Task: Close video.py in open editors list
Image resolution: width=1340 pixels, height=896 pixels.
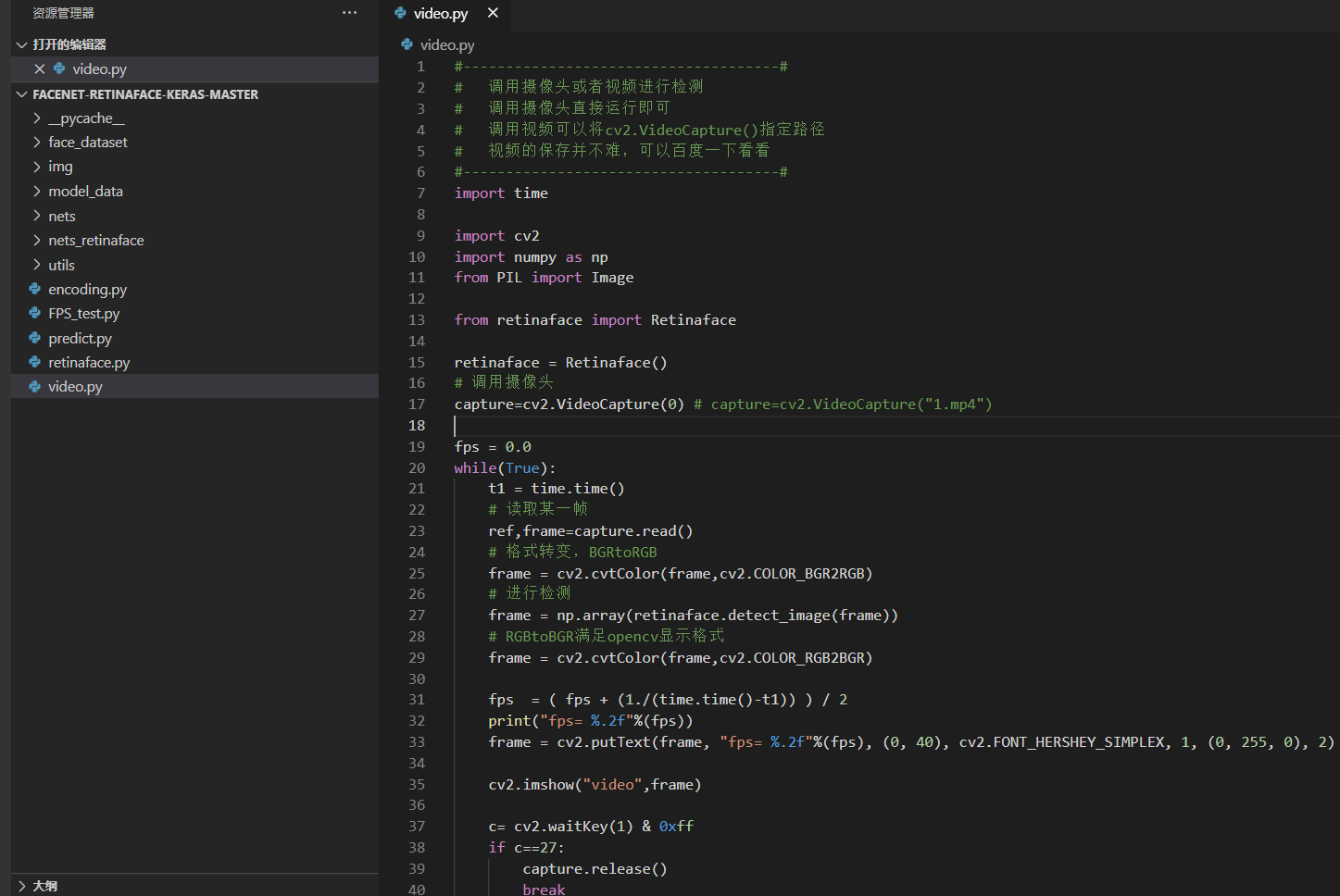Action: point(39,68)
